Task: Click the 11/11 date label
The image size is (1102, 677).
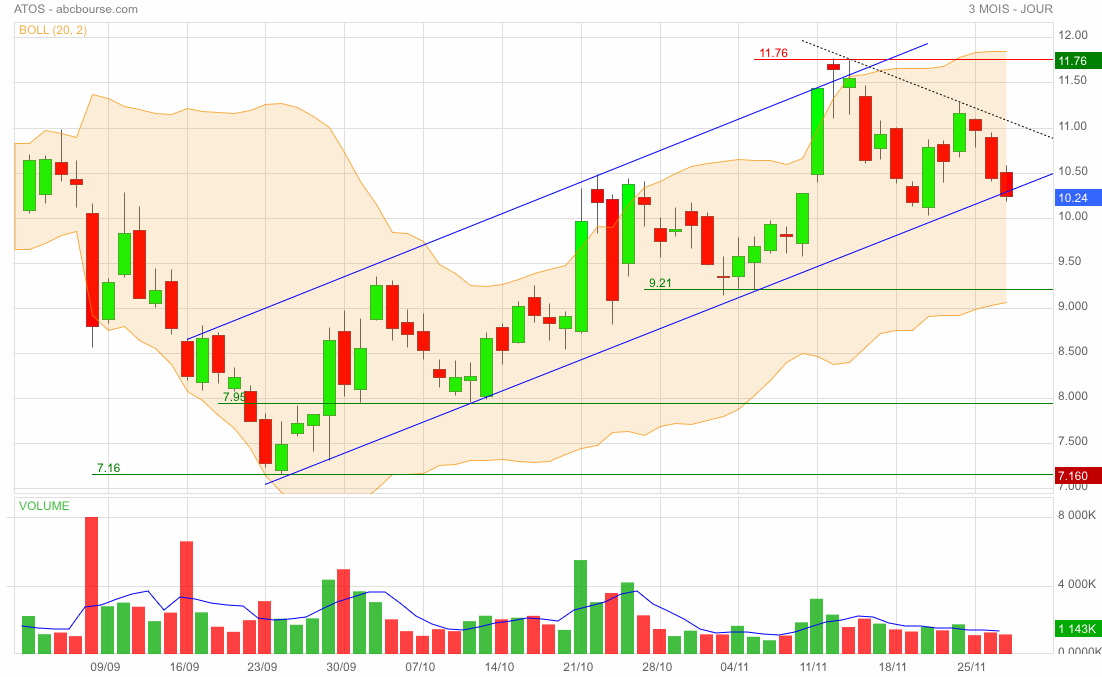Action: 813,667
